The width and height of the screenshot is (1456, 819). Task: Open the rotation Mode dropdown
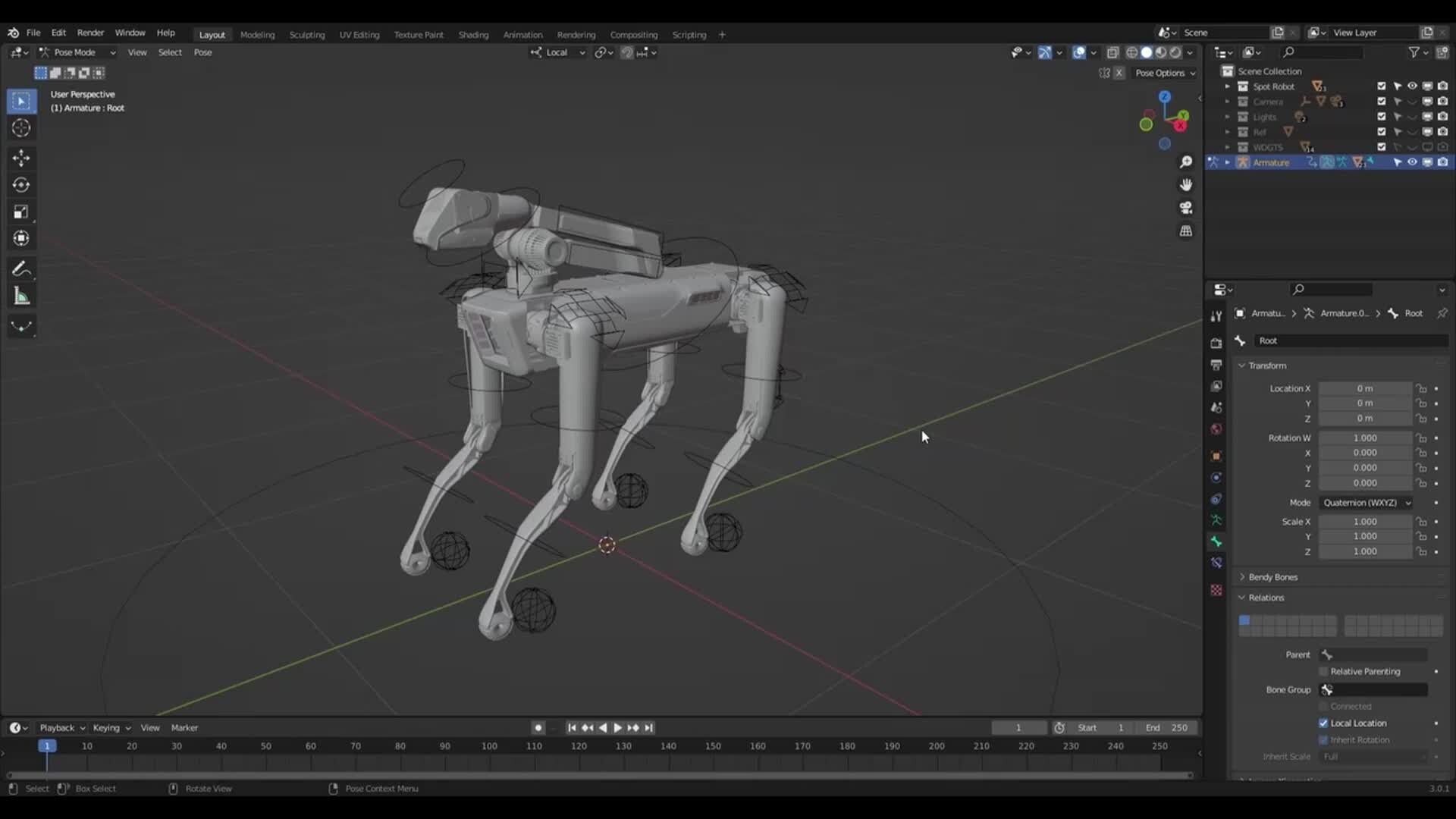pos(1365,503)
